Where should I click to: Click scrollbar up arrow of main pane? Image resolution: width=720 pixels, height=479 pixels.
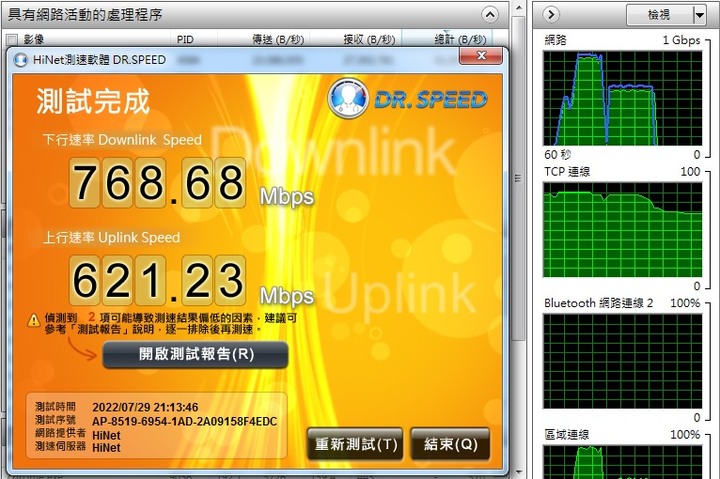click(x=518, y=7)
